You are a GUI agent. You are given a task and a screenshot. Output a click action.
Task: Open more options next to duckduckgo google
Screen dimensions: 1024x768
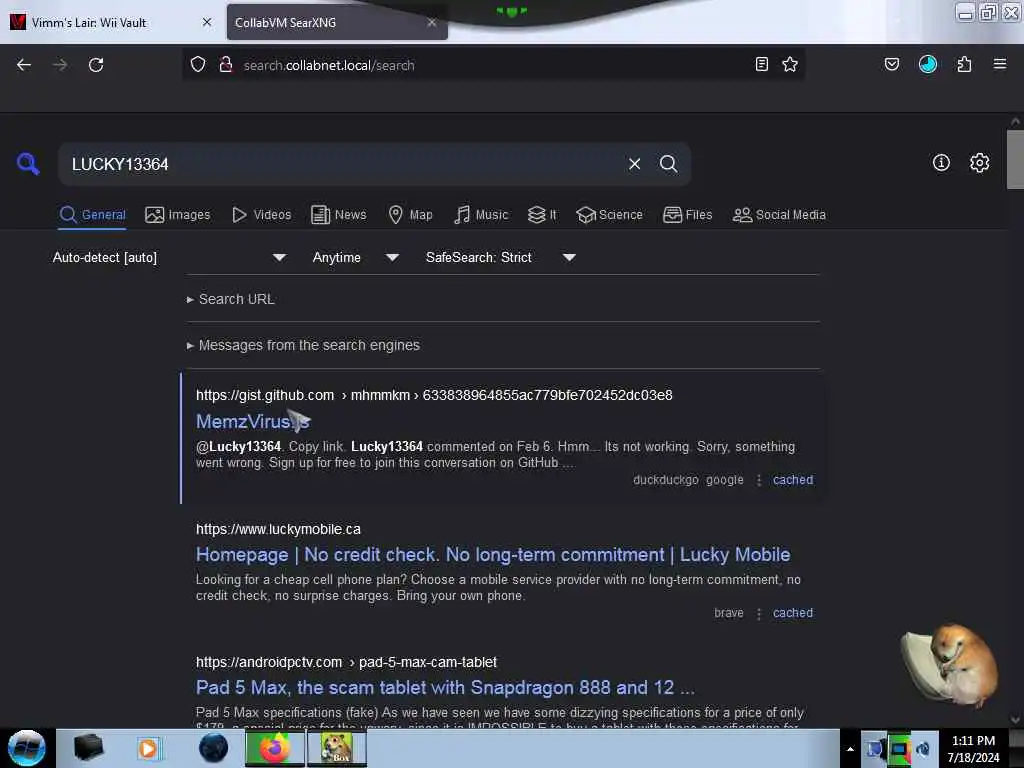(759, 480)
